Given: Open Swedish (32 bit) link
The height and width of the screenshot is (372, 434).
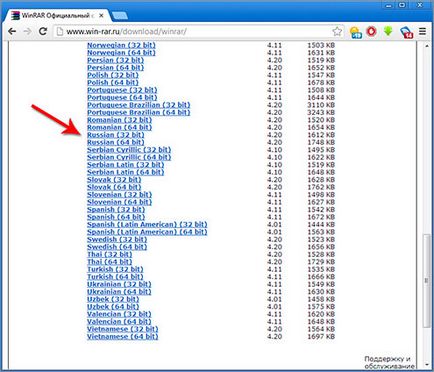Looking at the screenshot, I should pyautogui.click(x=117, y=239).
